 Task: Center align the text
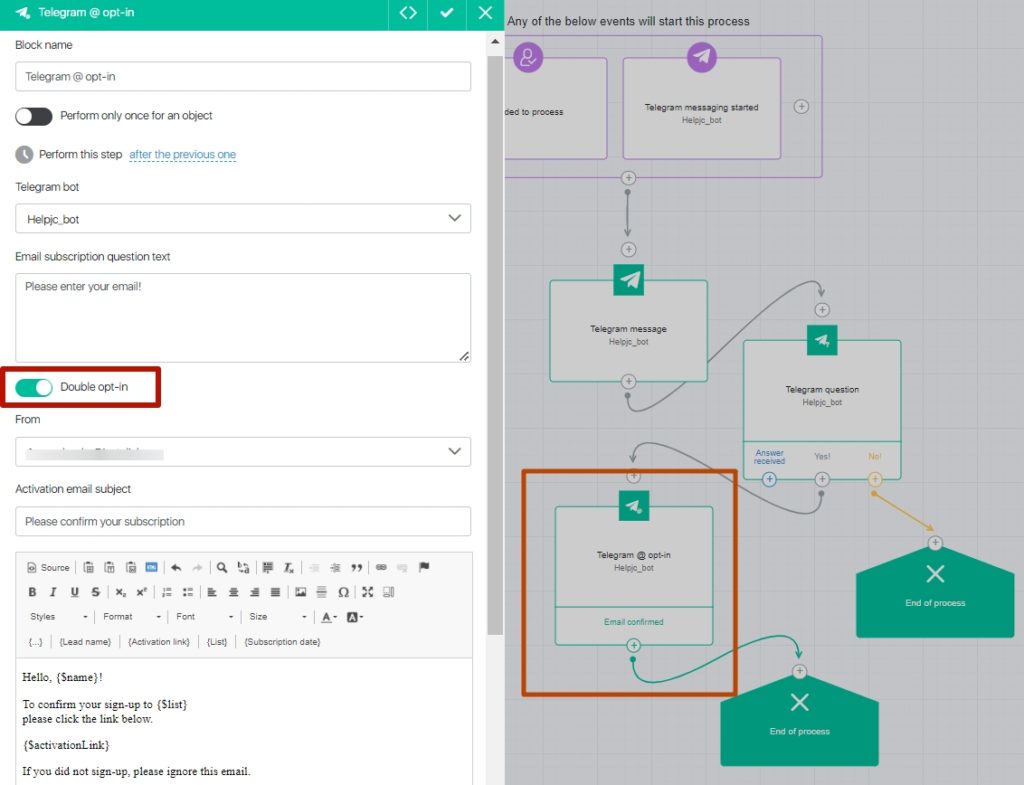point(233,592)
